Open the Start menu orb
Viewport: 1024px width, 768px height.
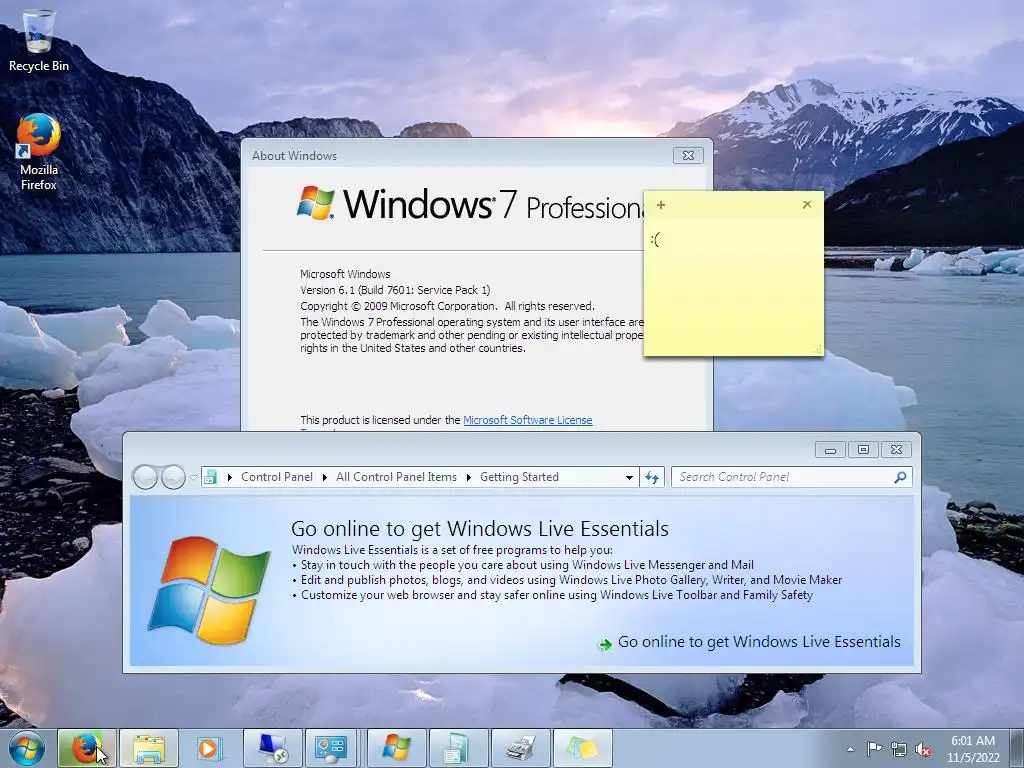pyautogui.click(x=27, y=748)
